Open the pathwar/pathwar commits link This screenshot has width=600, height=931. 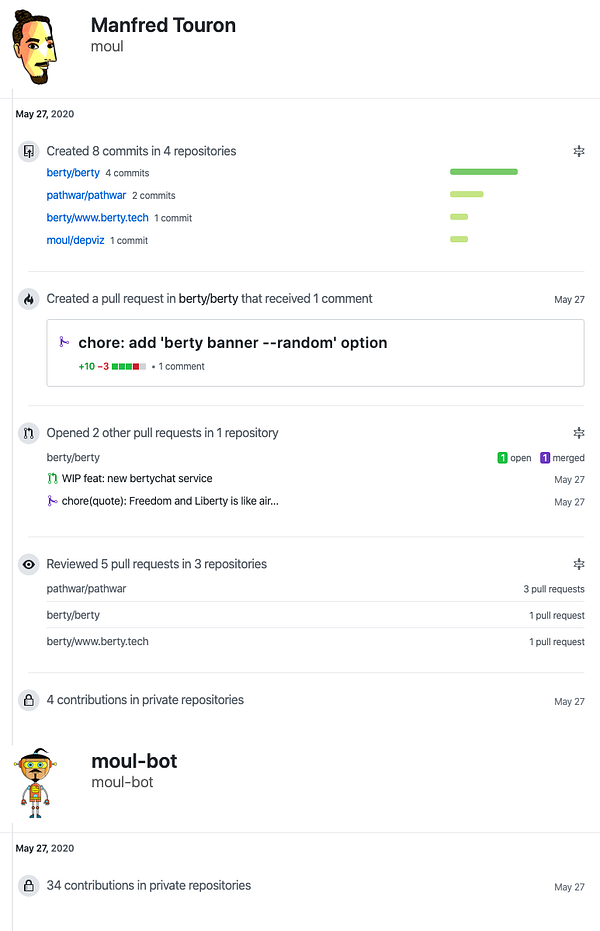point(86,196)
